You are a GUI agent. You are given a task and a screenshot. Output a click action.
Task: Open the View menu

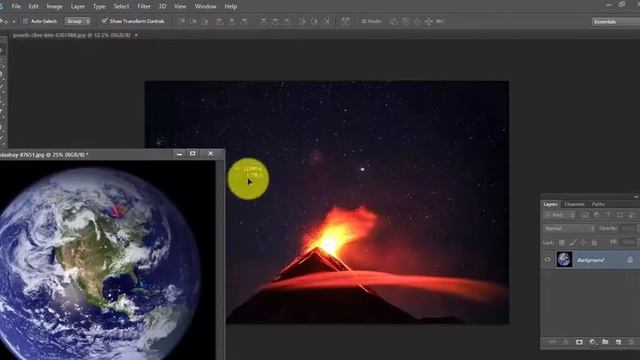(x=180, y=7)
